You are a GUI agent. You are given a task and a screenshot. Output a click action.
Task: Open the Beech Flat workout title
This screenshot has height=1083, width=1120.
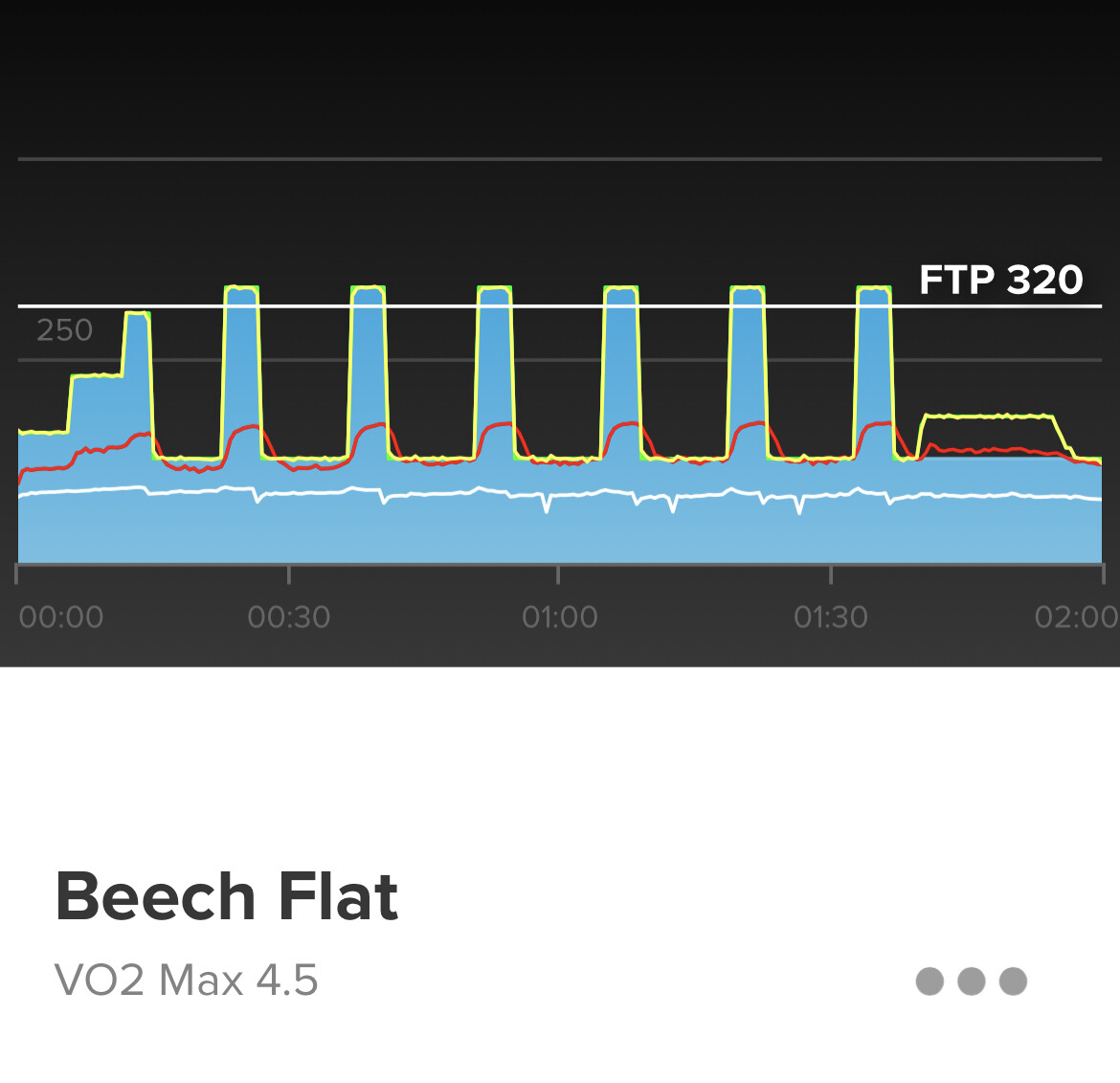pos(227,896)
